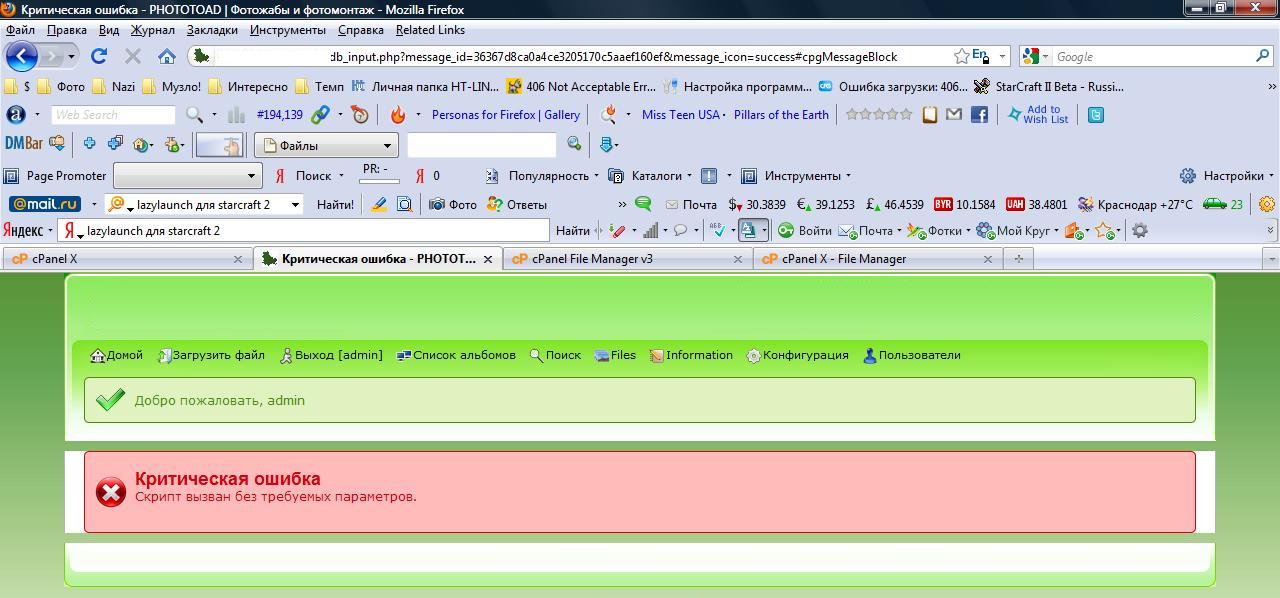Toggle the highlighted translate page button
The width and height of the screenshot is (1280, 598).
pos(747,231)
